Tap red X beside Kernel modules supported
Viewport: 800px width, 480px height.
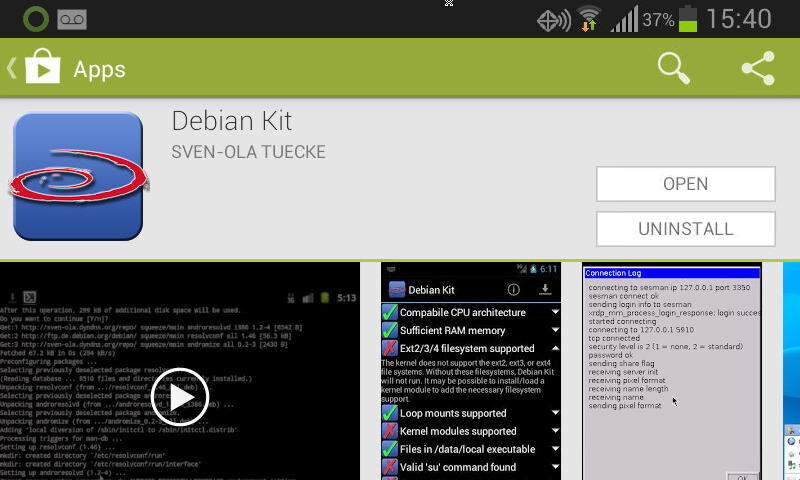(x=390, y=431)
